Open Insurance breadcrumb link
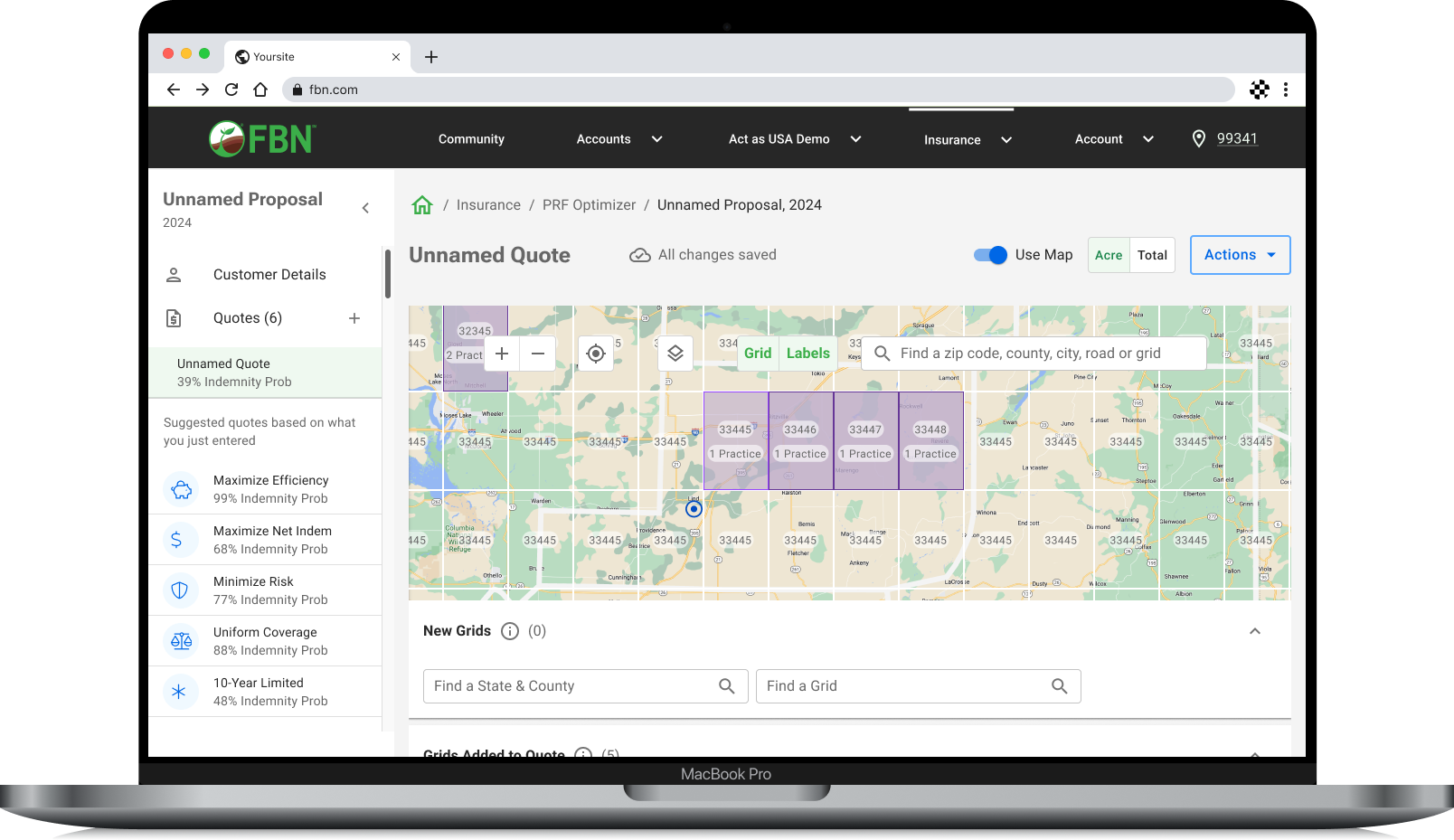 [488, 205]
